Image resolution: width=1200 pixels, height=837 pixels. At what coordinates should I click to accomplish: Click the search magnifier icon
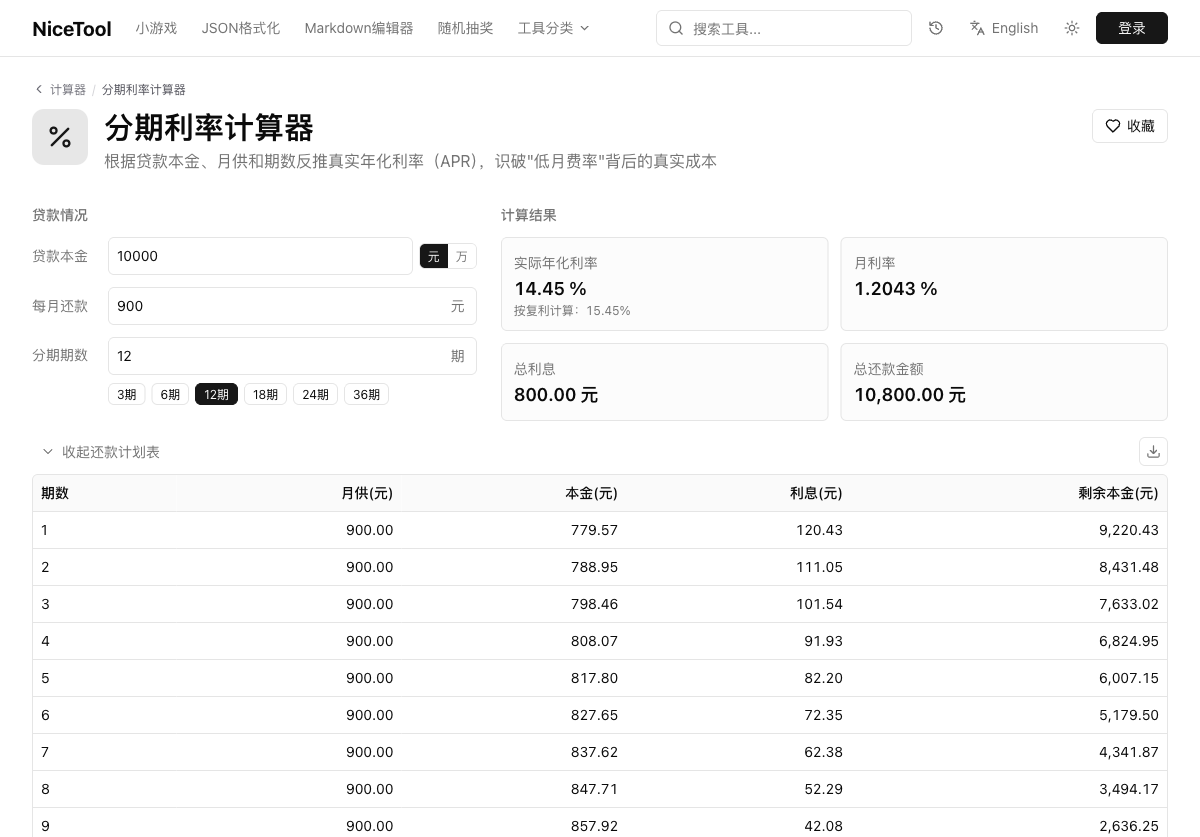click(x=676, y=28)
